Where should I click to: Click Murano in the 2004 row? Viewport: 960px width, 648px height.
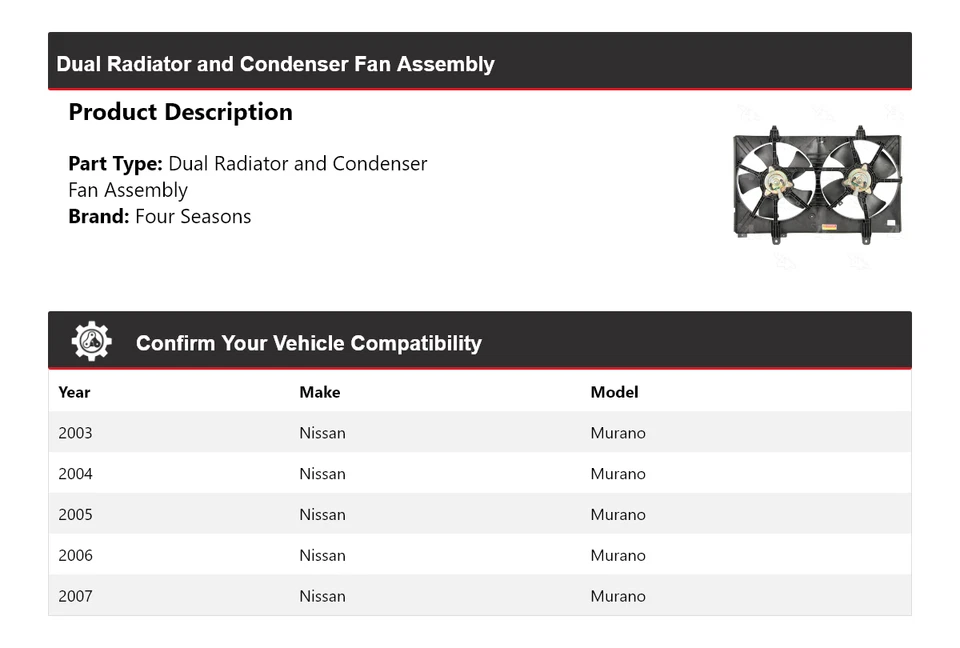click(x=618, y=474)
